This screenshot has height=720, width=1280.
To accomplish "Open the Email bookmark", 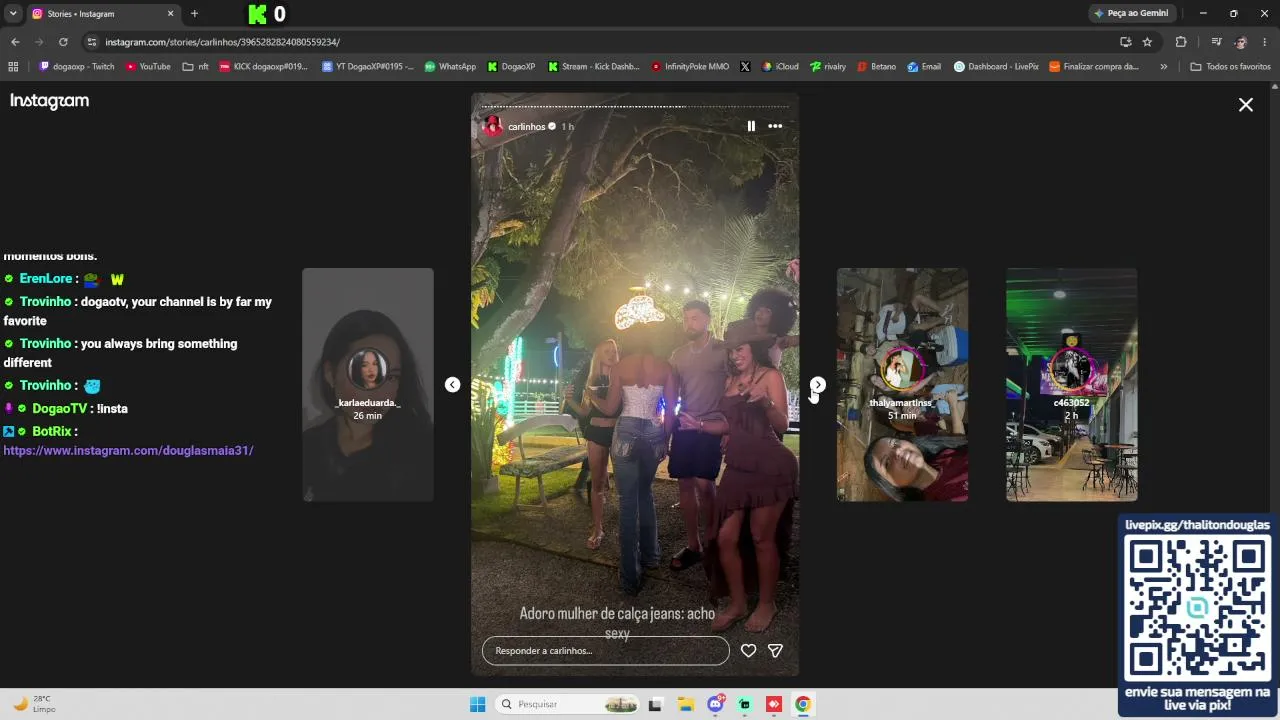I will 925,67.
